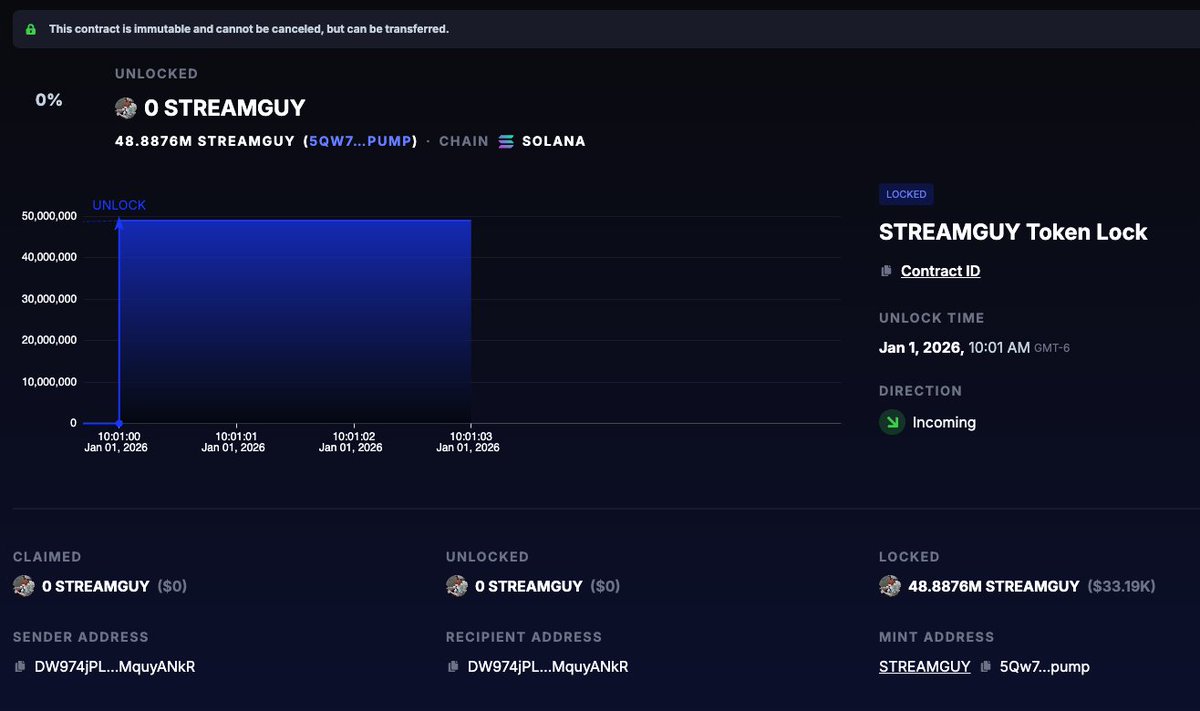Click the UNLOCK label above the chart
The image size is (1200, 711).
pos(119,205)
